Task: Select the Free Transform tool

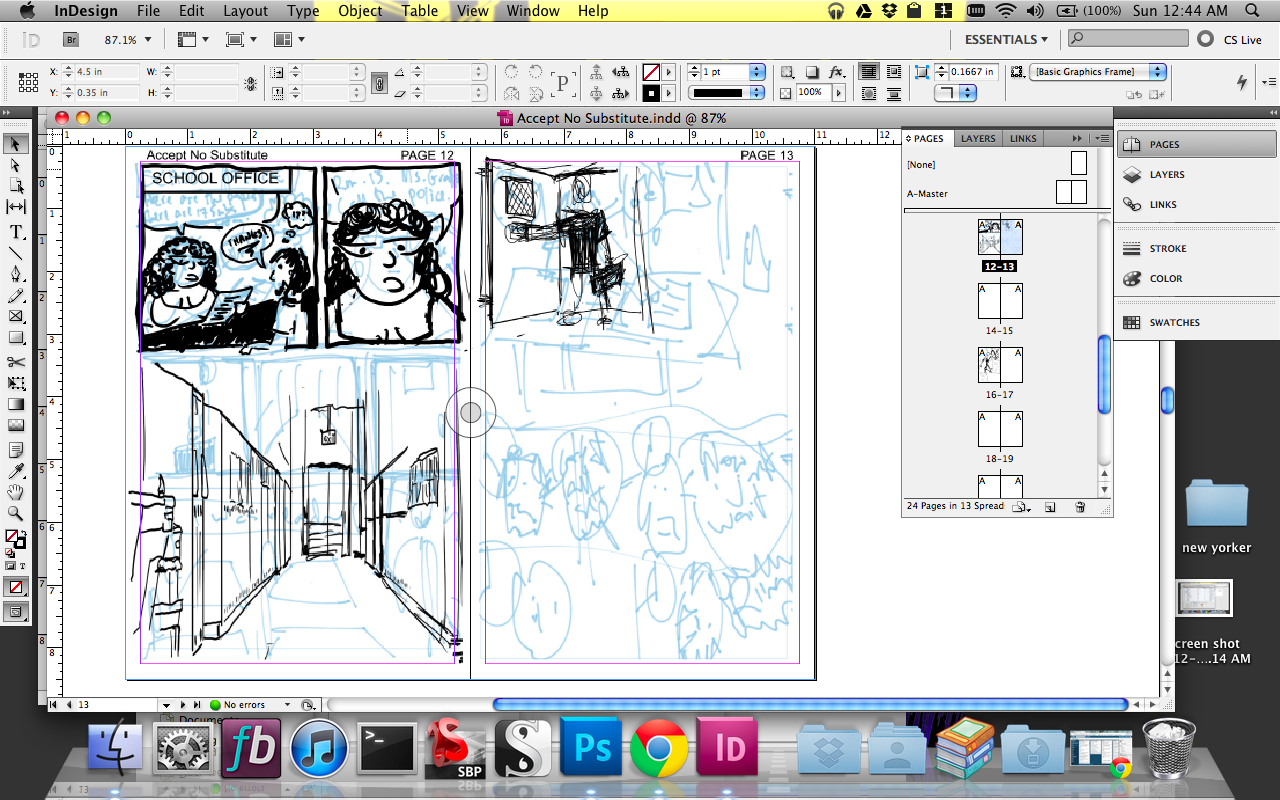Action: click(16, 383)
